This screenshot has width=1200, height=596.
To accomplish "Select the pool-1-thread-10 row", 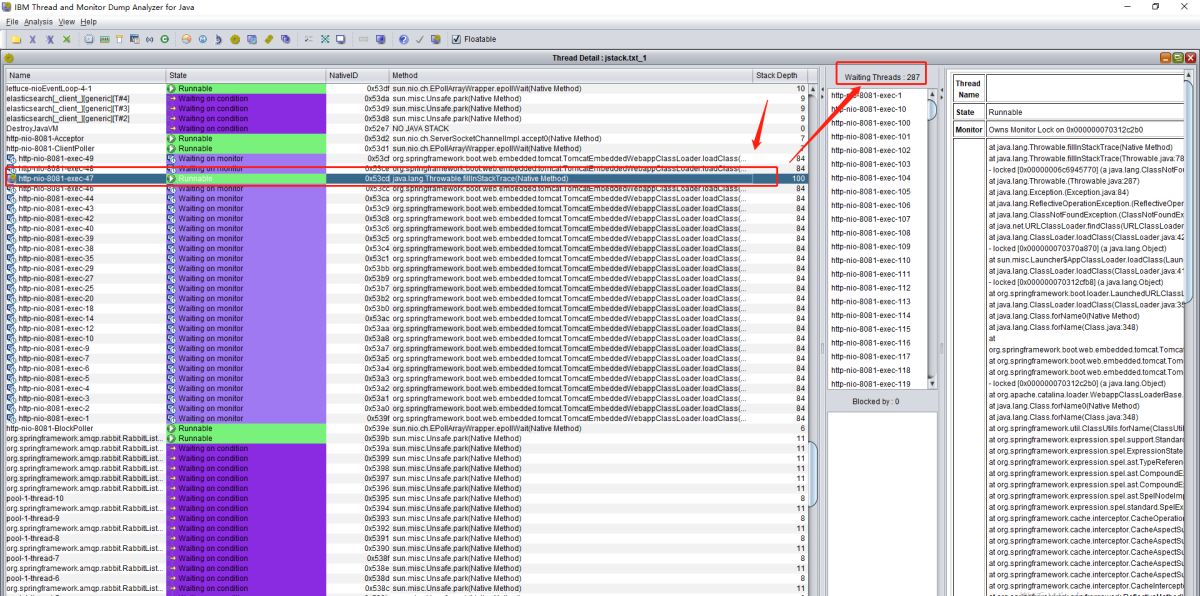I will point(406,499).
